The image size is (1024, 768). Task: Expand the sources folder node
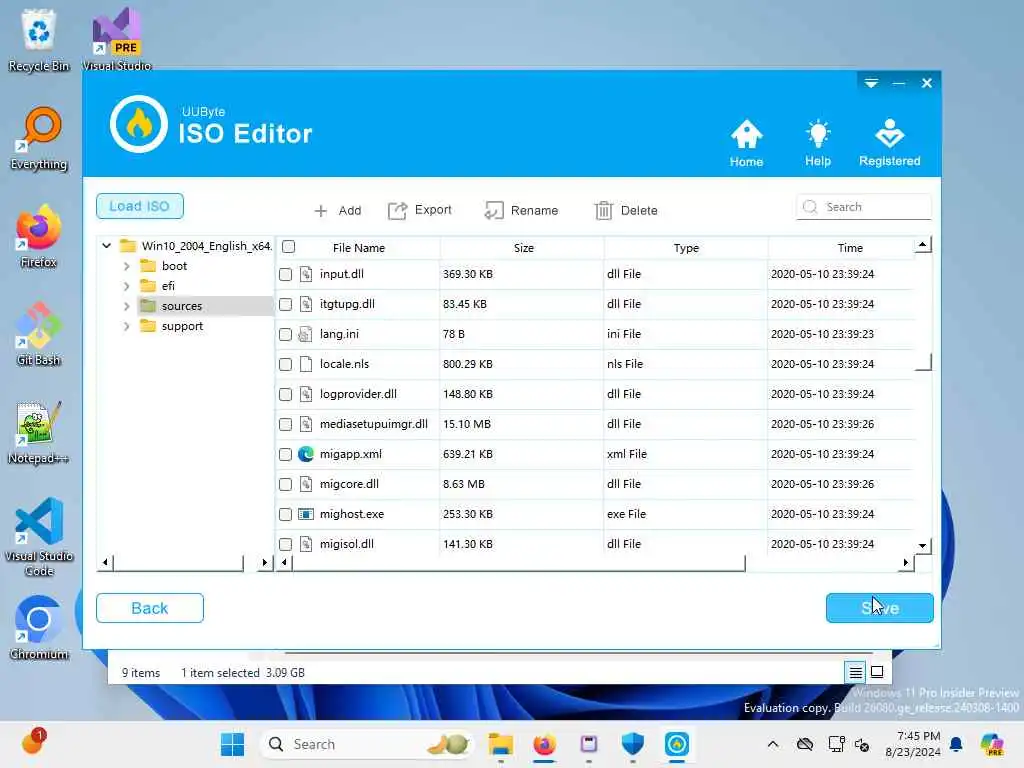(x=127, y=306)
